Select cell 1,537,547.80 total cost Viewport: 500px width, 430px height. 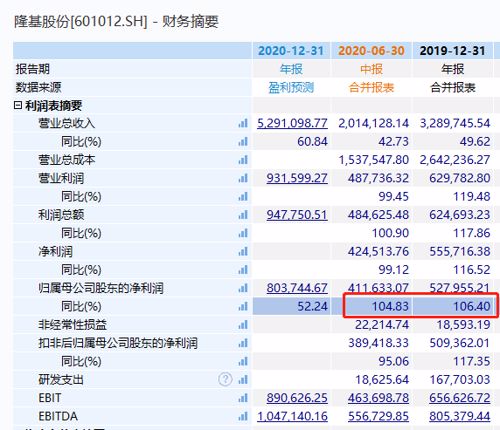(374, 160)
